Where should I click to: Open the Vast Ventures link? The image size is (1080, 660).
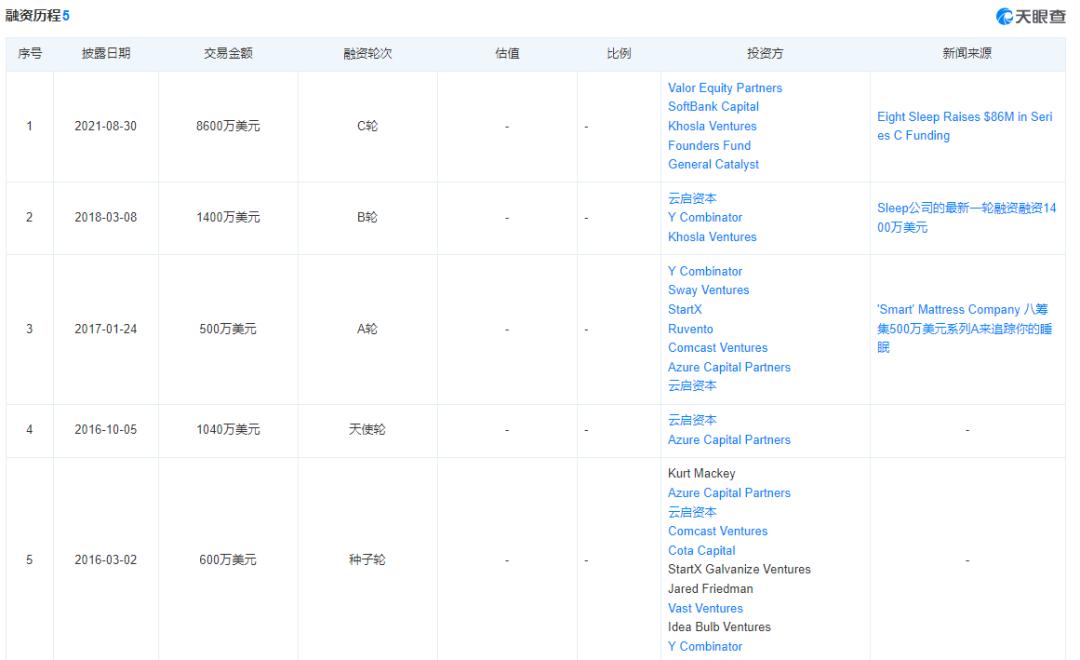[705, 608]
